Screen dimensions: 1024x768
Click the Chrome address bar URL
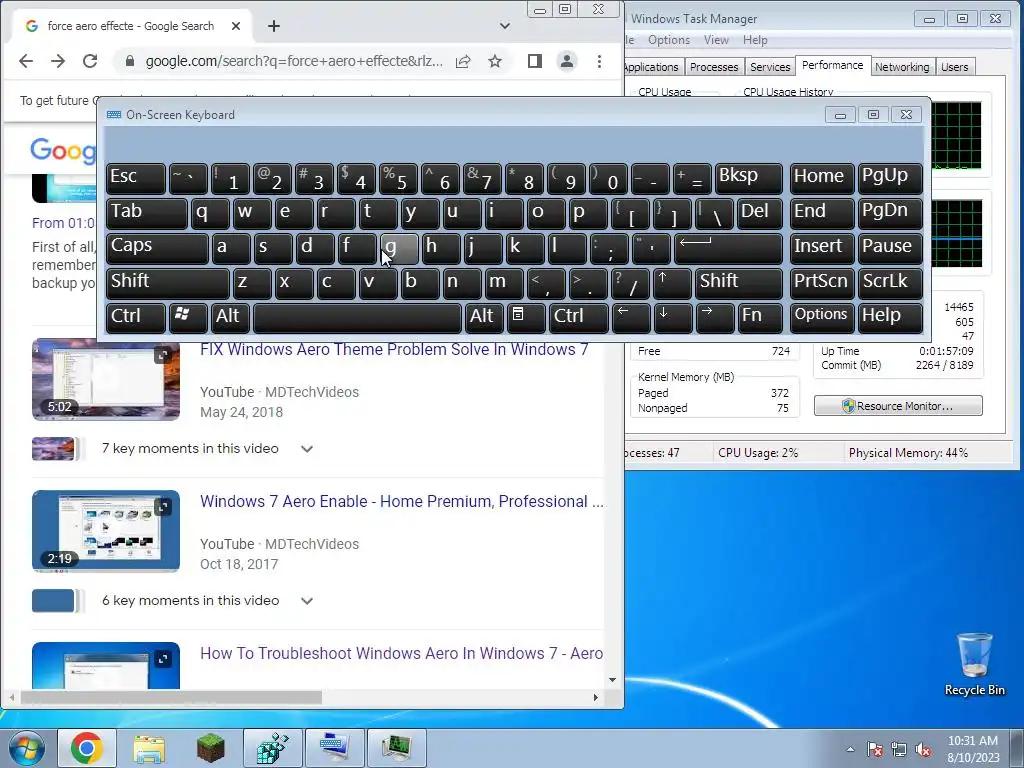tap(294, 61)
